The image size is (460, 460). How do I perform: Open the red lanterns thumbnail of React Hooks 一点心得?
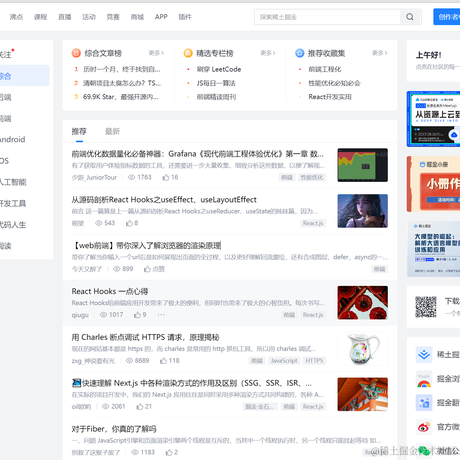coord(363,303)
